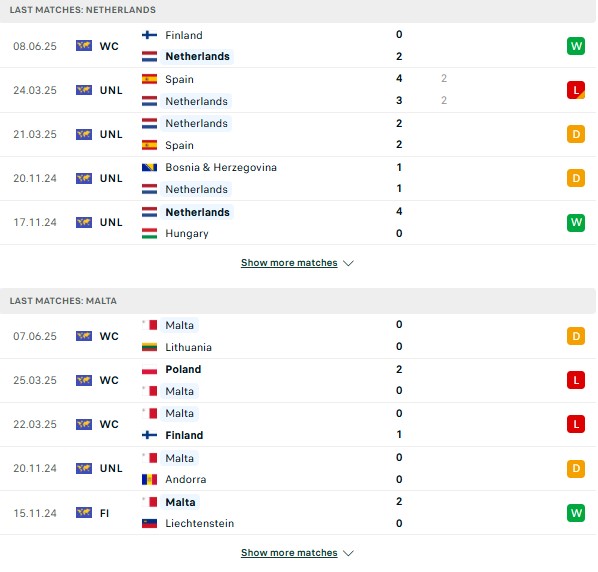Click the Liechtenstein flag icon

click(x=149, y=523)
